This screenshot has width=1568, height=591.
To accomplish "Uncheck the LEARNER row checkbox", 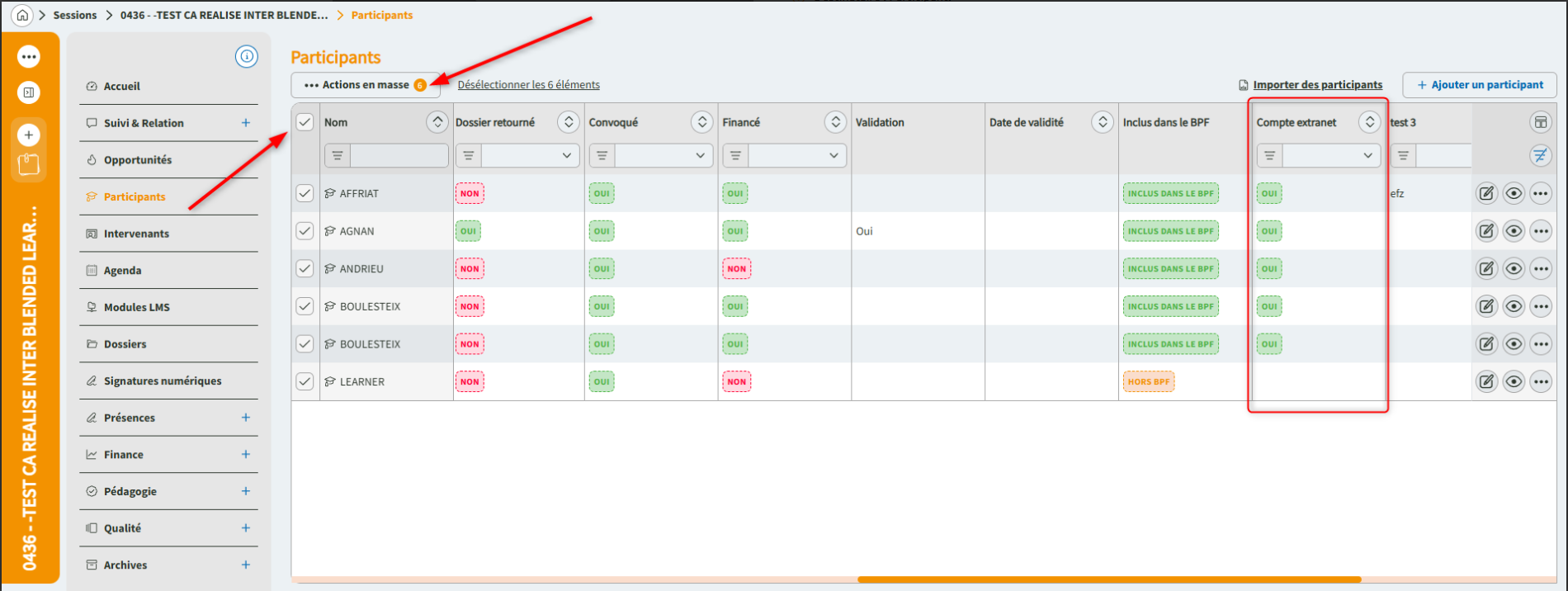I will pos(305,381).
